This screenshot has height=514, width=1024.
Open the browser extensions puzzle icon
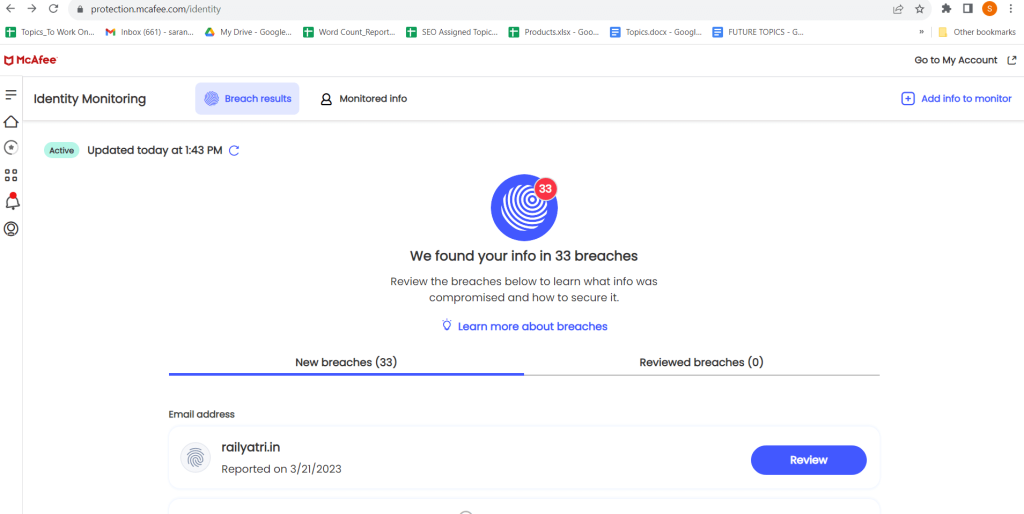click(x=946, y=8)
